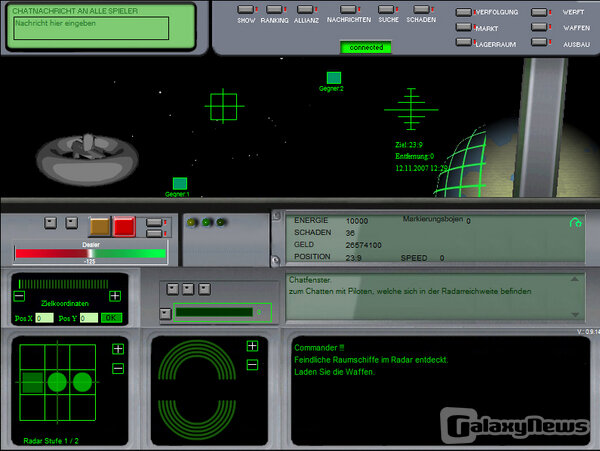Open the SCHADEN damage button

[421, 9]
